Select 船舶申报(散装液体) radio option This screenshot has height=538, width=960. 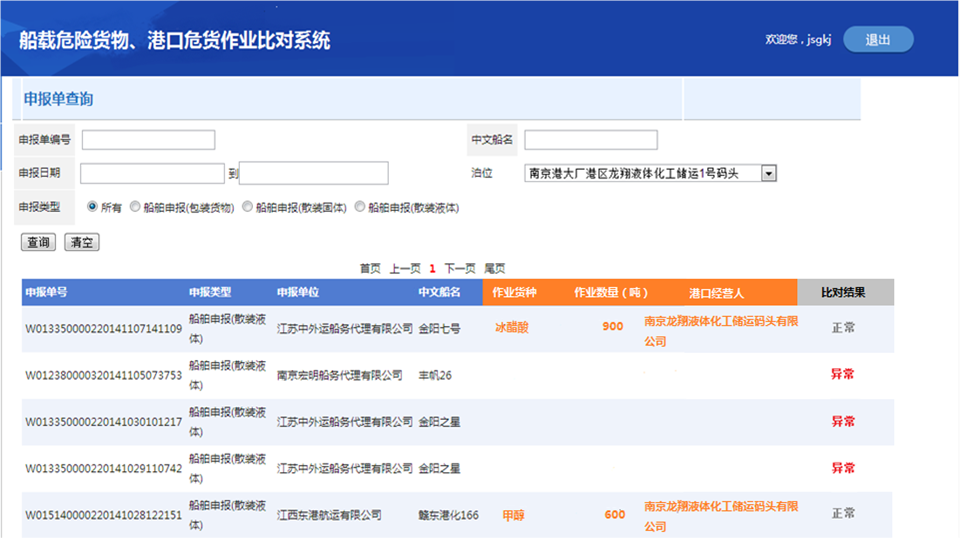359,208
